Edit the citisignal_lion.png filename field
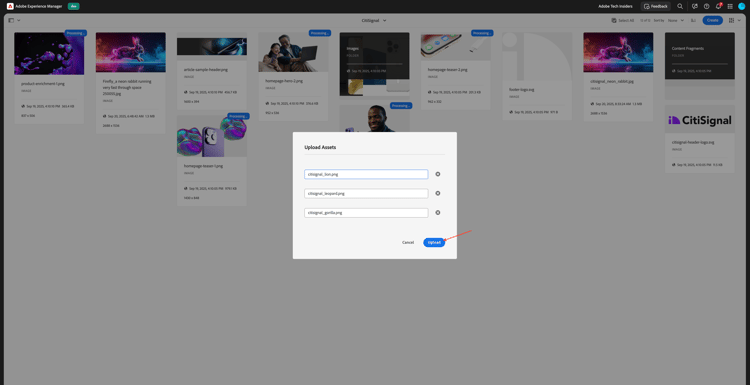The height and width of the screenshot is (385, 750). click(x=366, y=174)
